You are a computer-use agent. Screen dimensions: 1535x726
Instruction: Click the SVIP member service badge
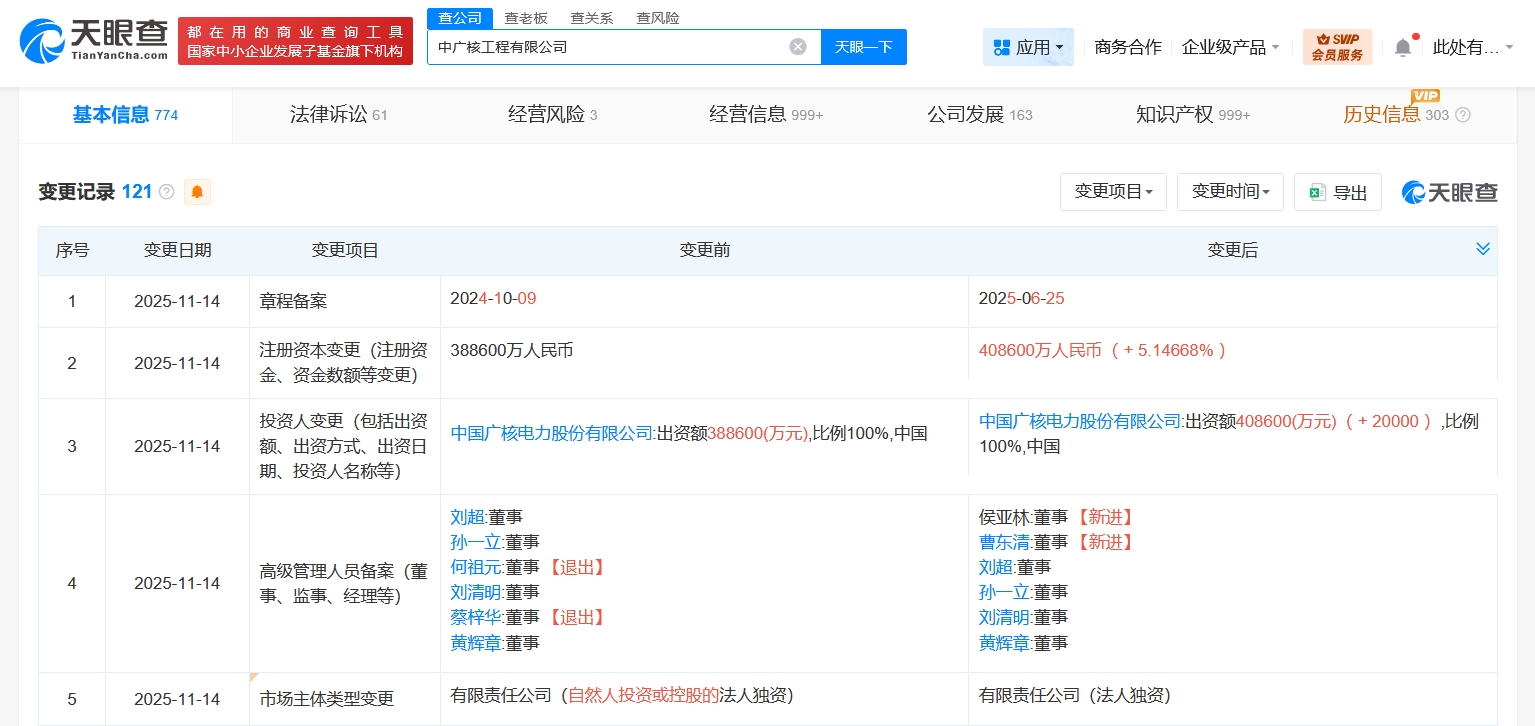tap(1337, 47)
